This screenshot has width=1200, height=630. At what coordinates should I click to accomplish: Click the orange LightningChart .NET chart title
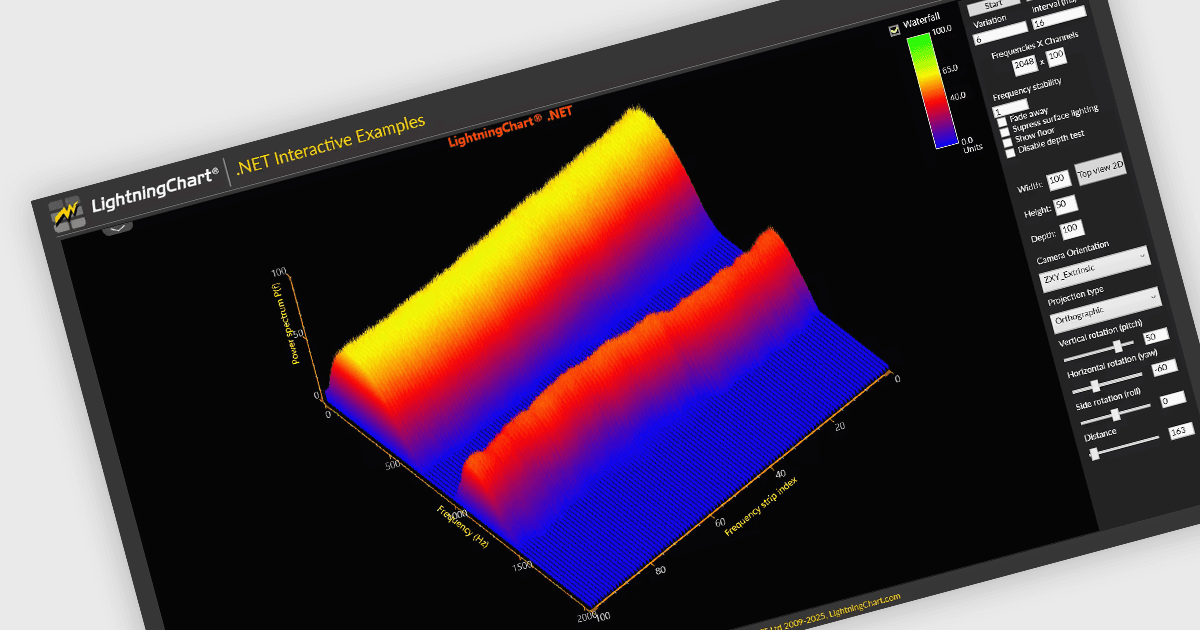click(510, 126)
